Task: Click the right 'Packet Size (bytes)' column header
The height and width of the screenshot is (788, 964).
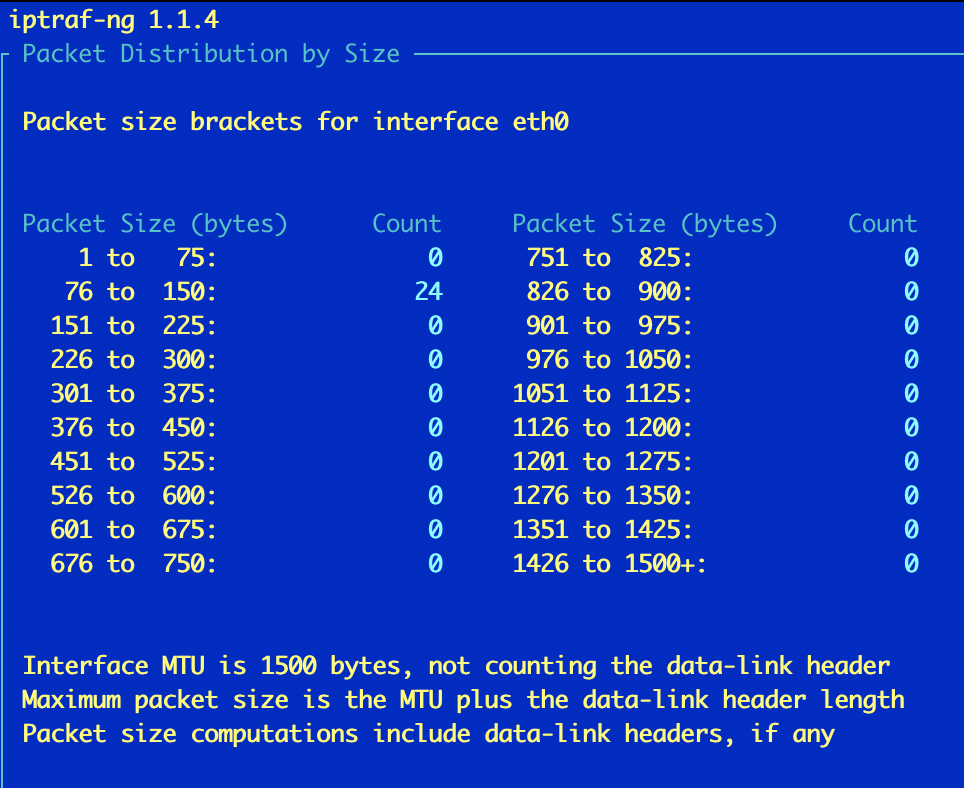Action: [x=645, y=224]
